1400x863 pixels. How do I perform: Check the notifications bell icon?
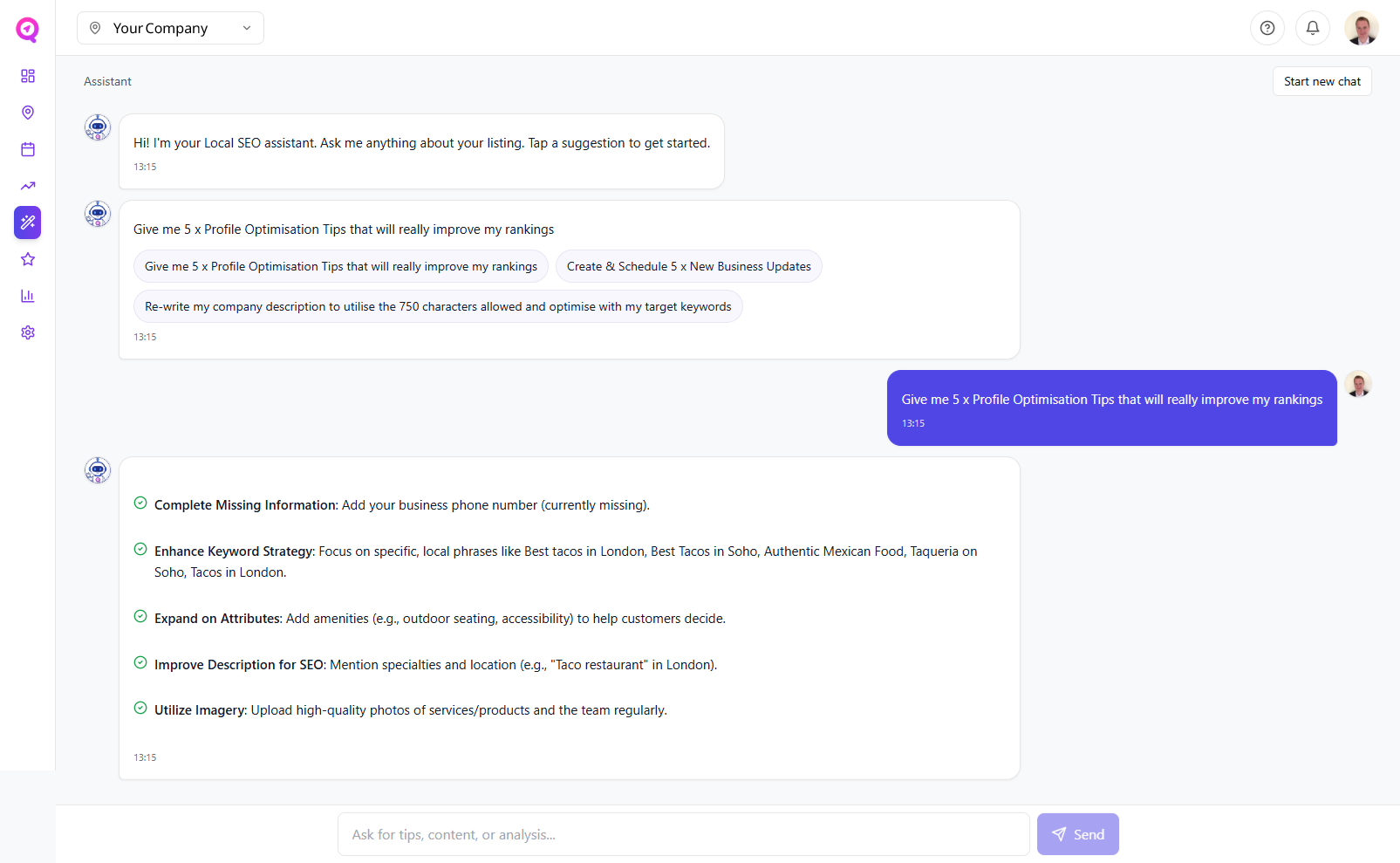pos(1313,27)
